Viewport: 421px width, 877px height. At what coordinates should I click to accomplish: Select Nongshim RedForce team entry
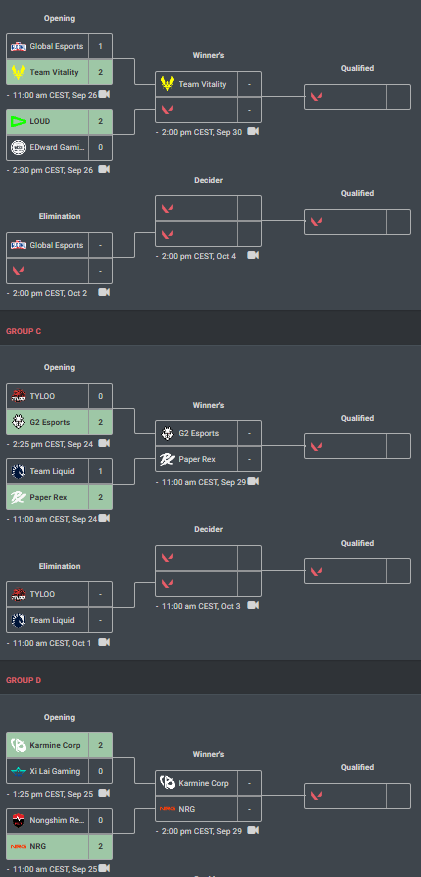[48, 821]
